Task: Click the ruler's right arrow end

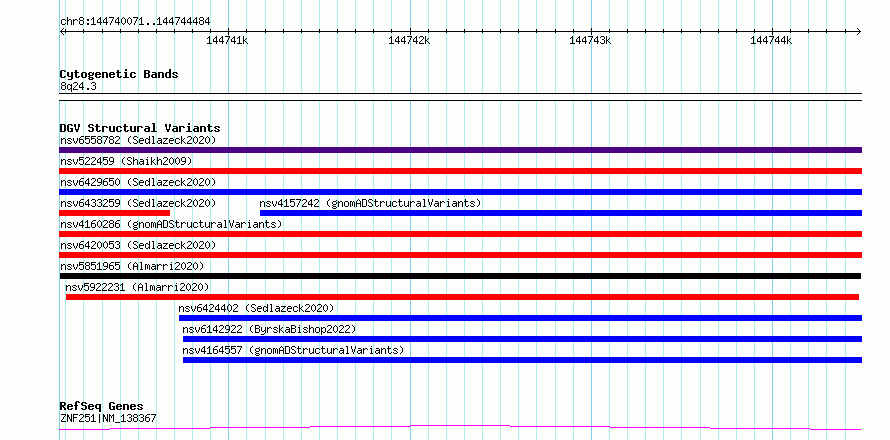Action: [x=859, y=32]
